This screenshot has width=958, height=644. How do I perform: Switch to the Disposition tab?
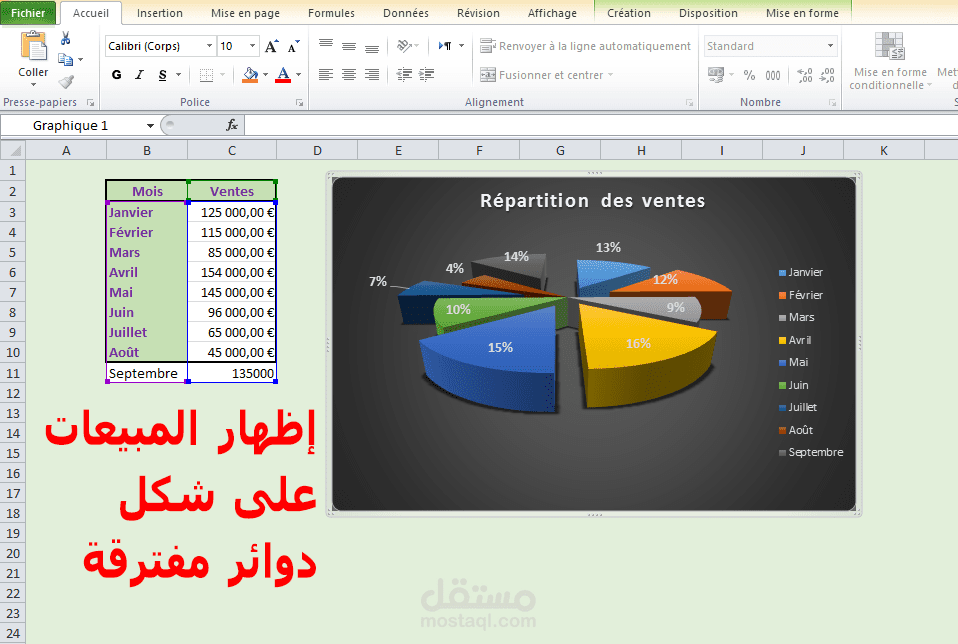[x=708, y=13]
